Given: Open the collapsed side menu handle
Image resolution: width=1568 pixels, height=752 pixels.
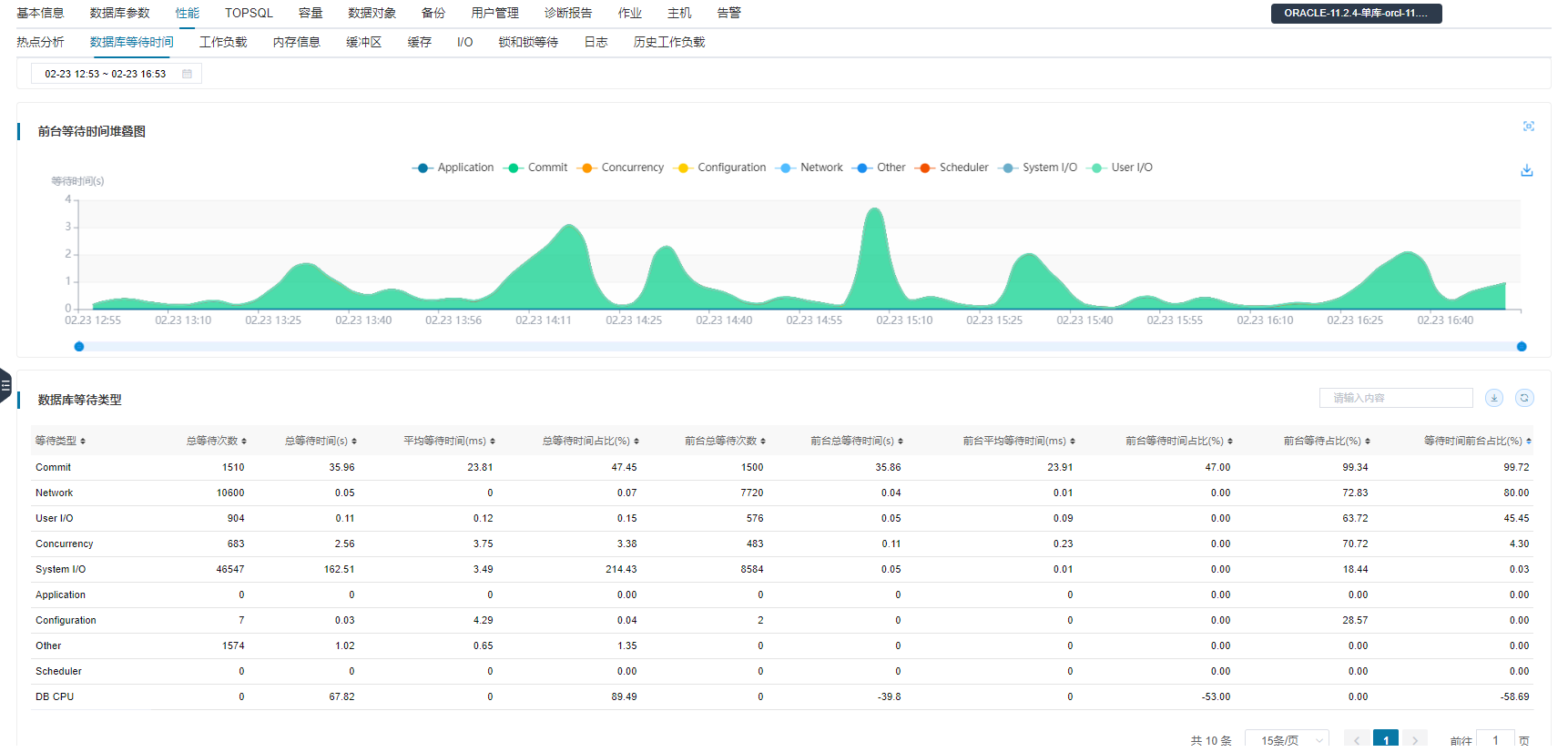Looking at the screenshot, I should 5,385.
